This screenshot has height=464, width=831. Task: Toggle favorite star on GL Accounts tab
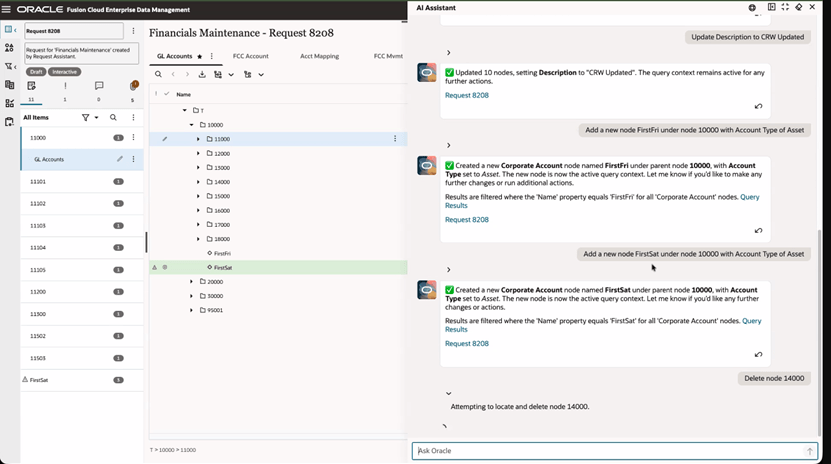coord(199,57)
